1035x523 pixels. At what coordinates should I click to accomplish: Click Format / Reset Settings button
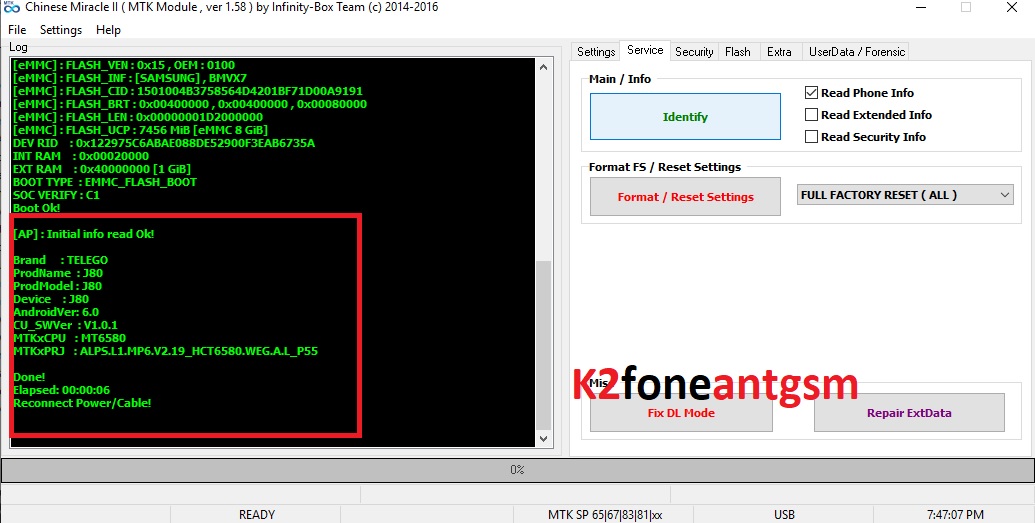[x=685, y=197]
